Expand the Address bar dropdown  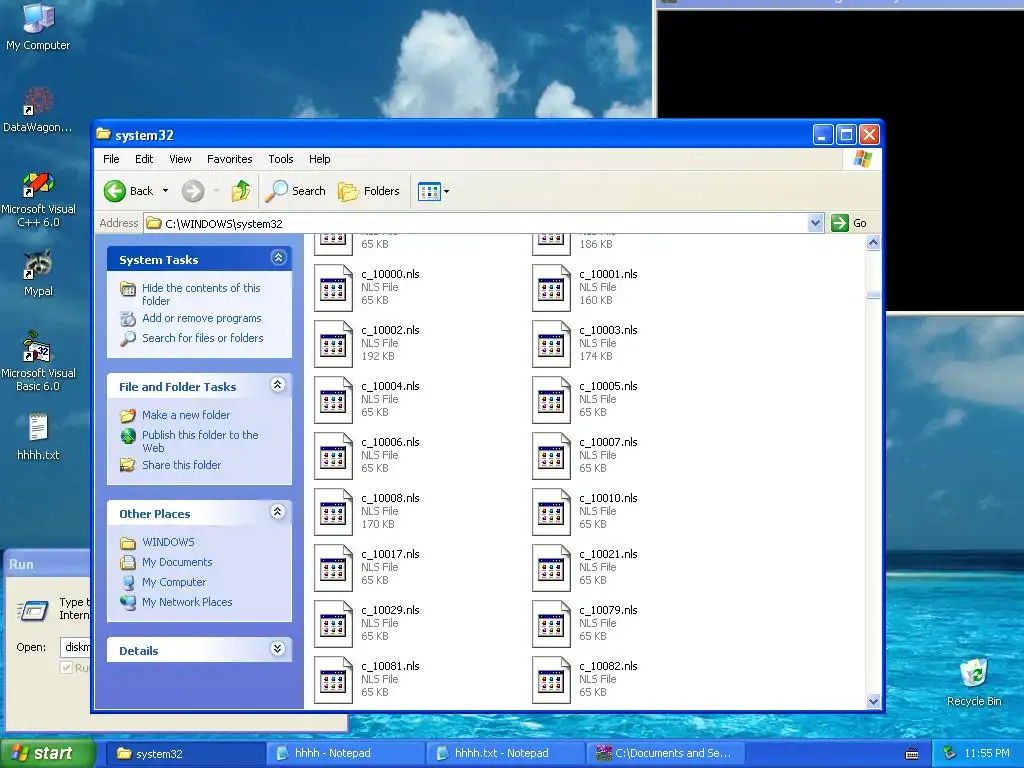(x=815, y=223)
